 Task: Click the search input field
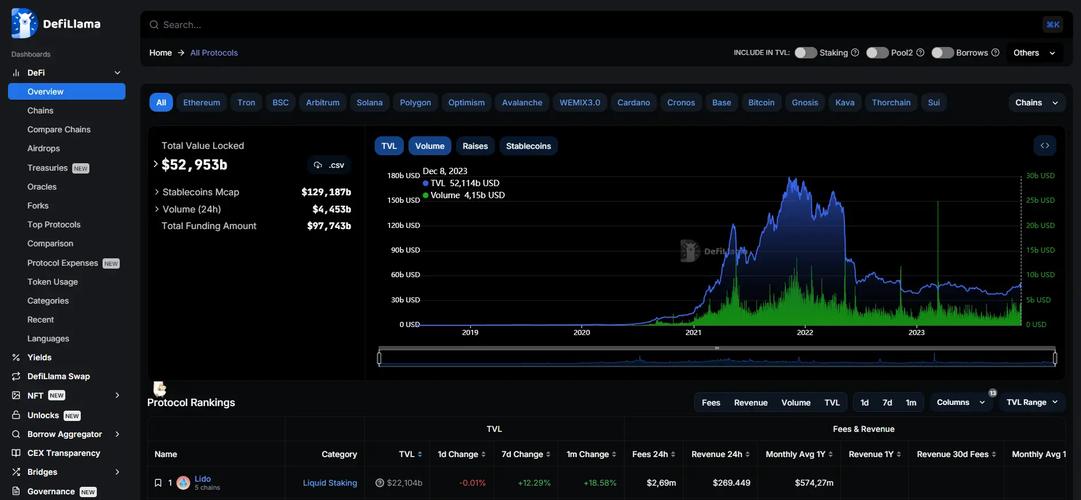click(x=600, y=25)
